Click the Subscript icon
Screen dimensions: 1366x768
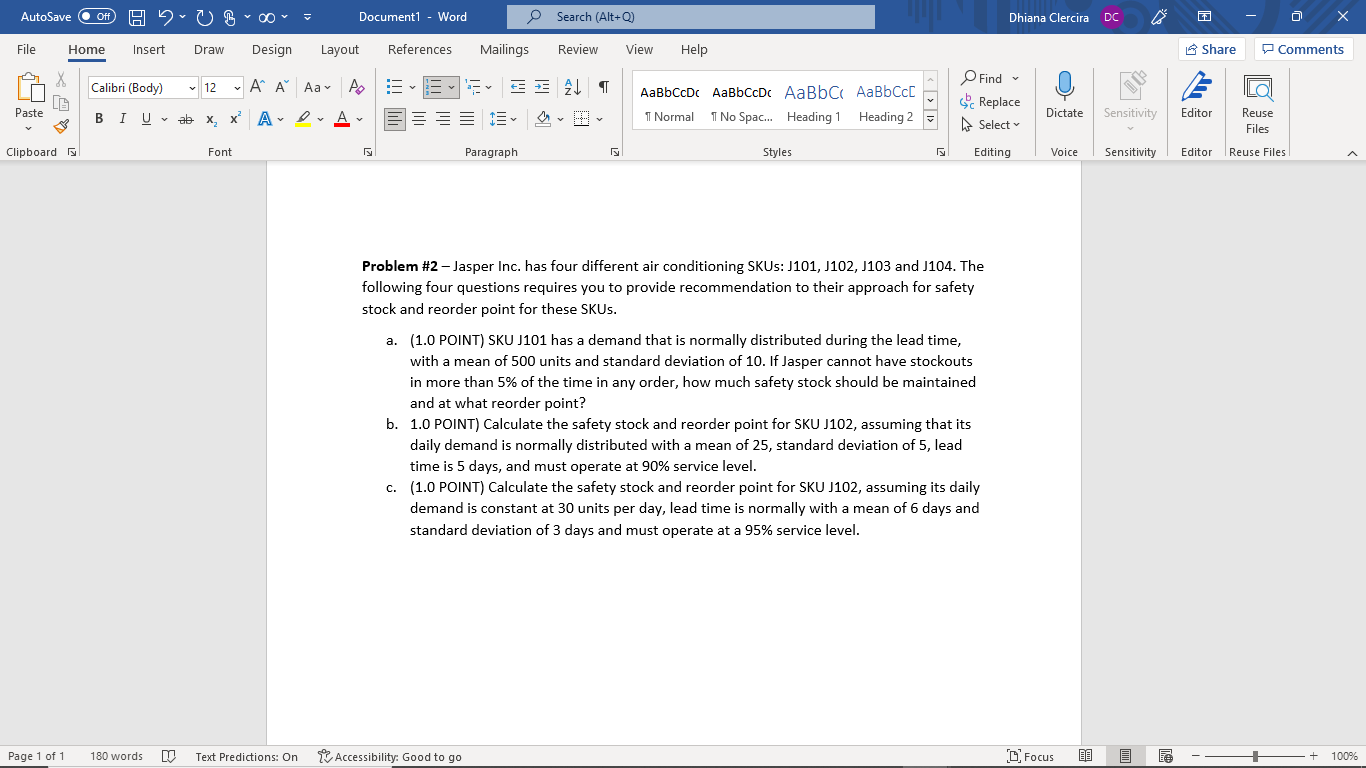pyautogui.click(x=210, y=119)
